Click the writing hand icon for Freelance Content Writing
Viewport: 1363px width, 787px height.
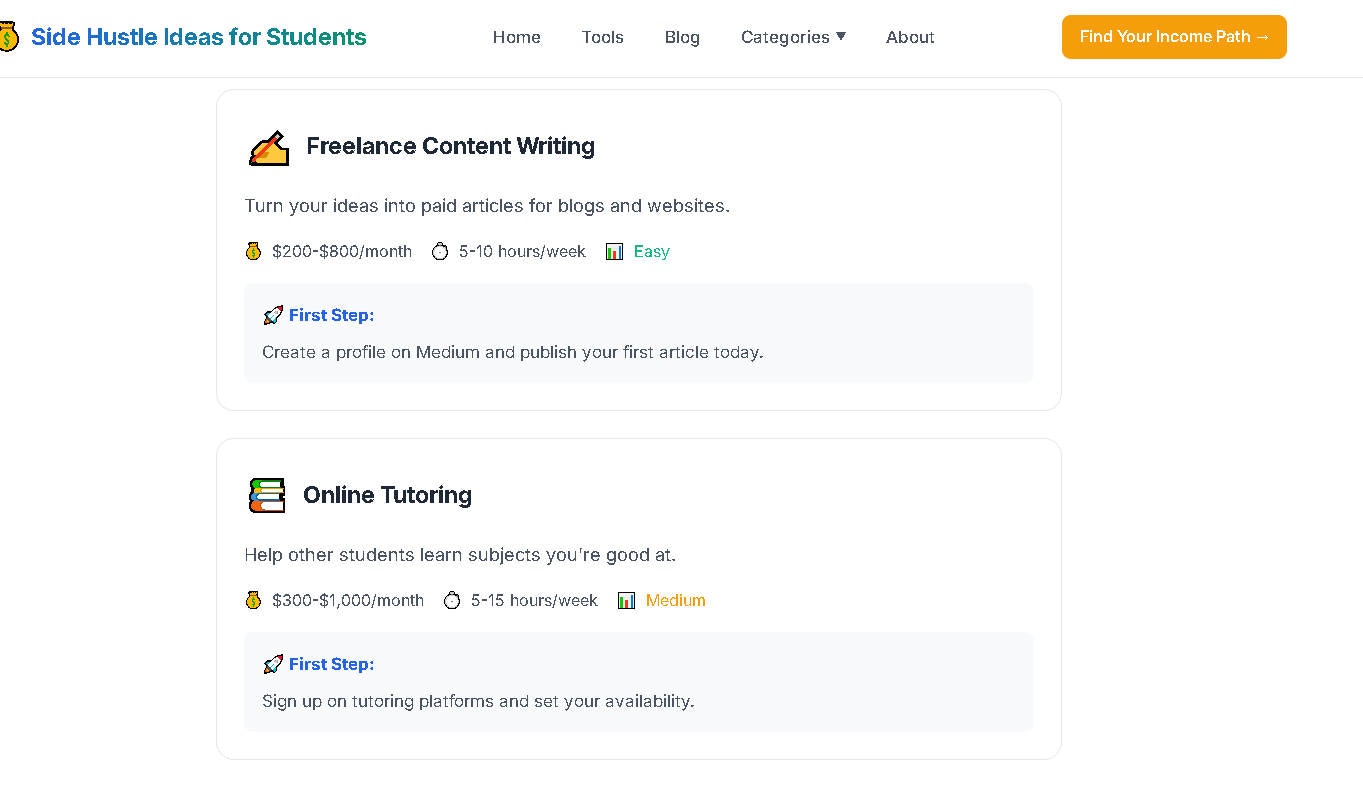point(268,147)
